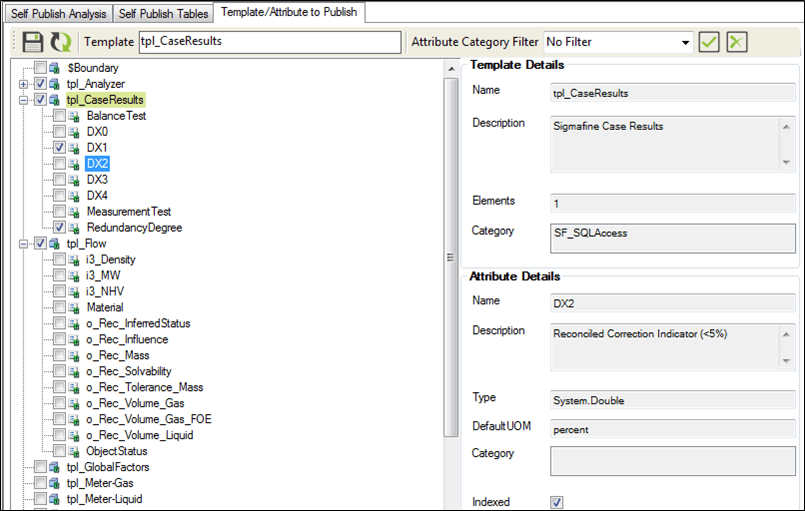The height and width of the screenshot is (511, 805).
Task: Uncheck the tpl_CaseResults checkbox
Action: [x=41, y=99]
